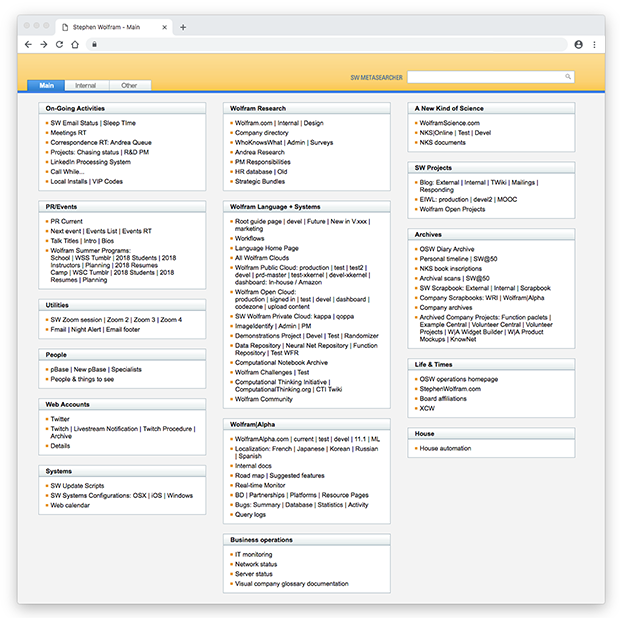Open the HR database link

point(253,172)
